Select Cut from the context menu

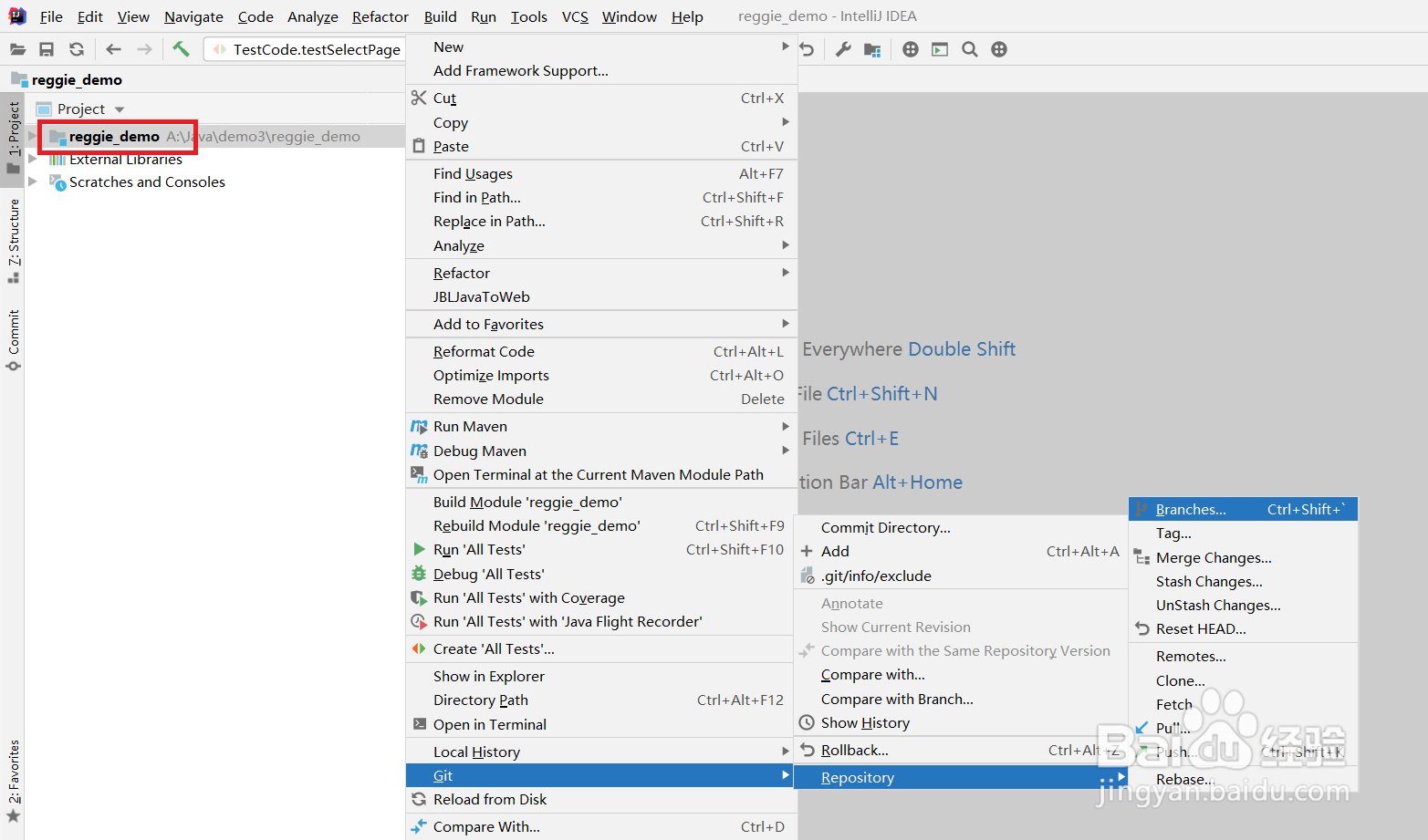coord(601,98)
